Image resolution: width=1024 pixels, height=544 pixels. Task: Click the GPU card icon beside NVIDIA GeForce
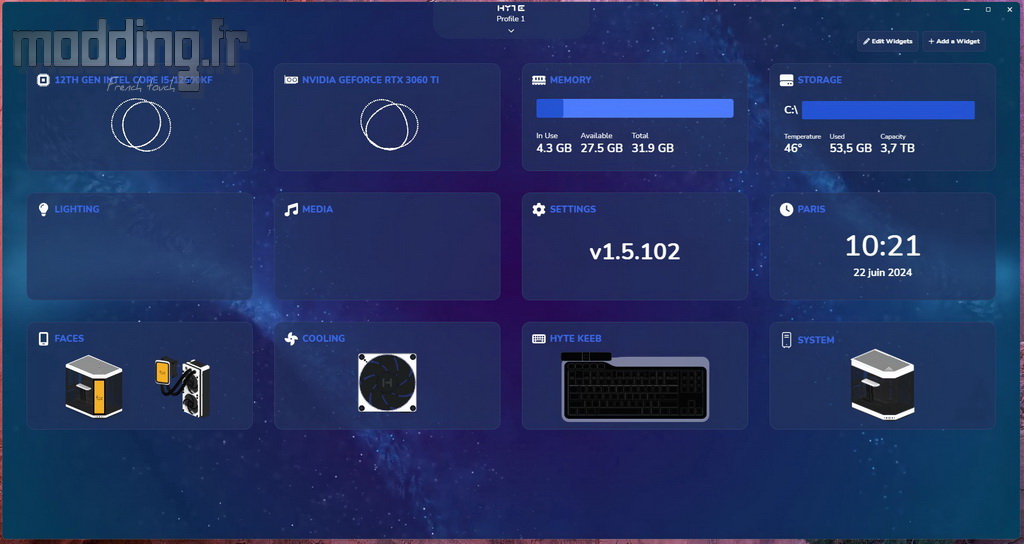click(x=291, y=80)
